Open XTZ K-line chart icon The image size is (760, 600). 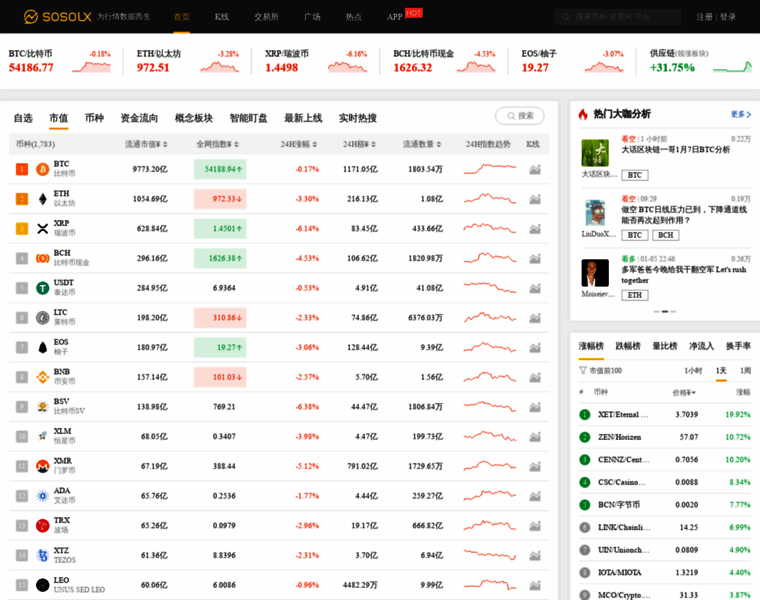(x=535, y=555)
